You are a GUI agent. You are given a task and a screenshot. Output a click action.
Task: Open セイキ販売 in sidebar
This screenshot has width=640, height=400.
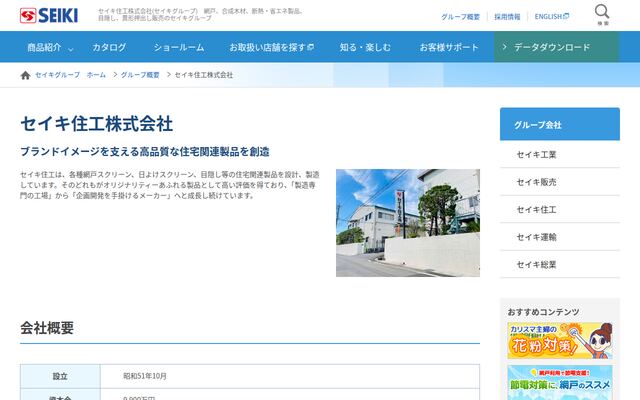click(560, 182)
